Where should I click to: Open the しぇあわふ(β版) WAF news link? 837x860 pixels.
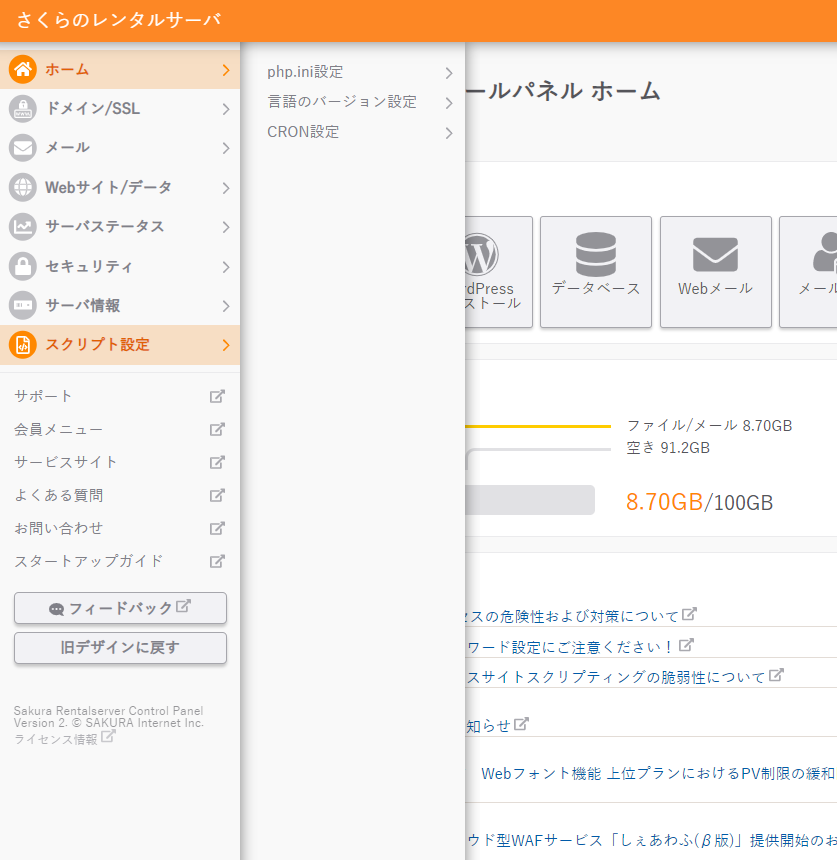click(x=651, y=840)
